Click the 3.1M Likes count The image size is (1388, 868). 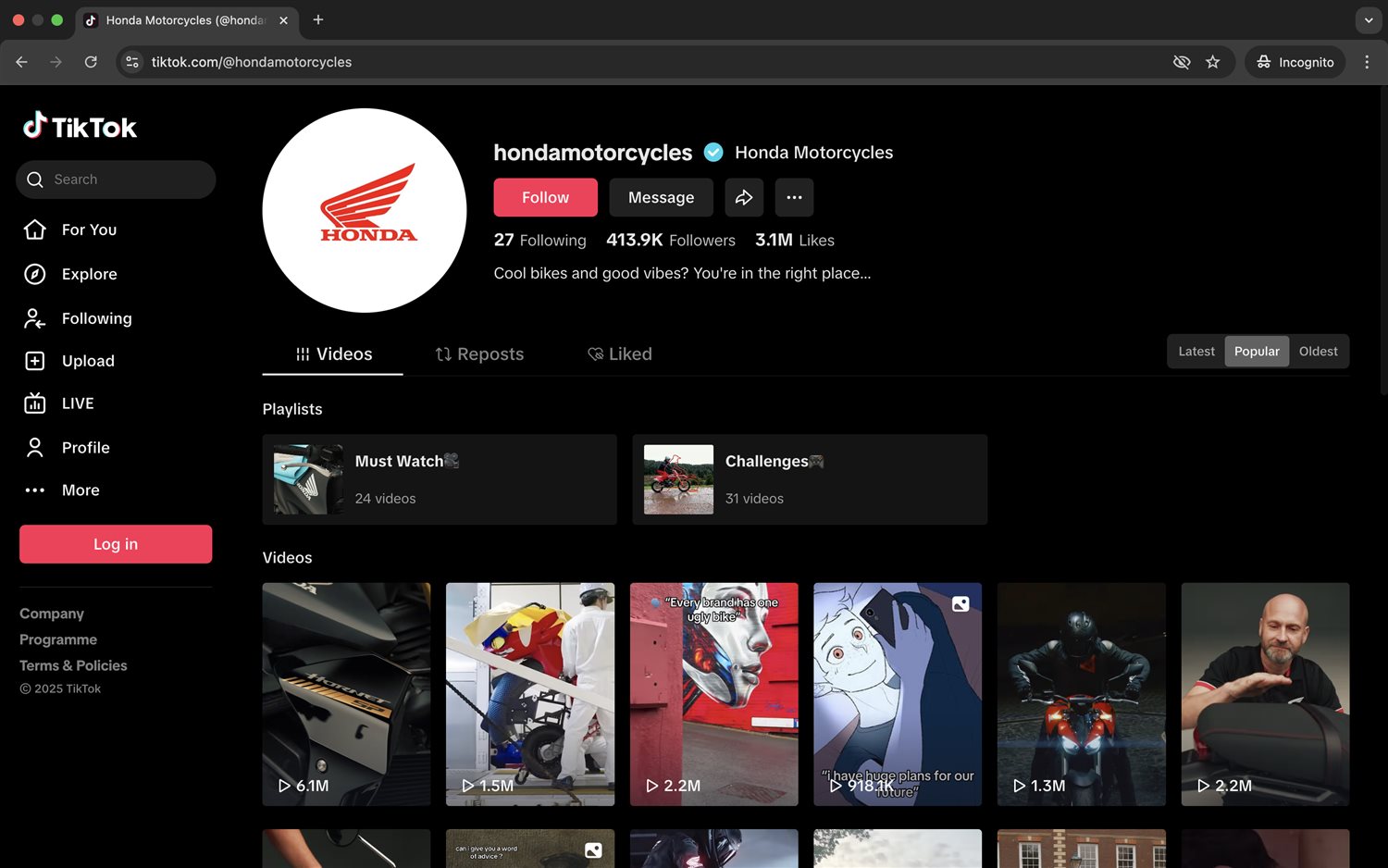click(795, 241)
